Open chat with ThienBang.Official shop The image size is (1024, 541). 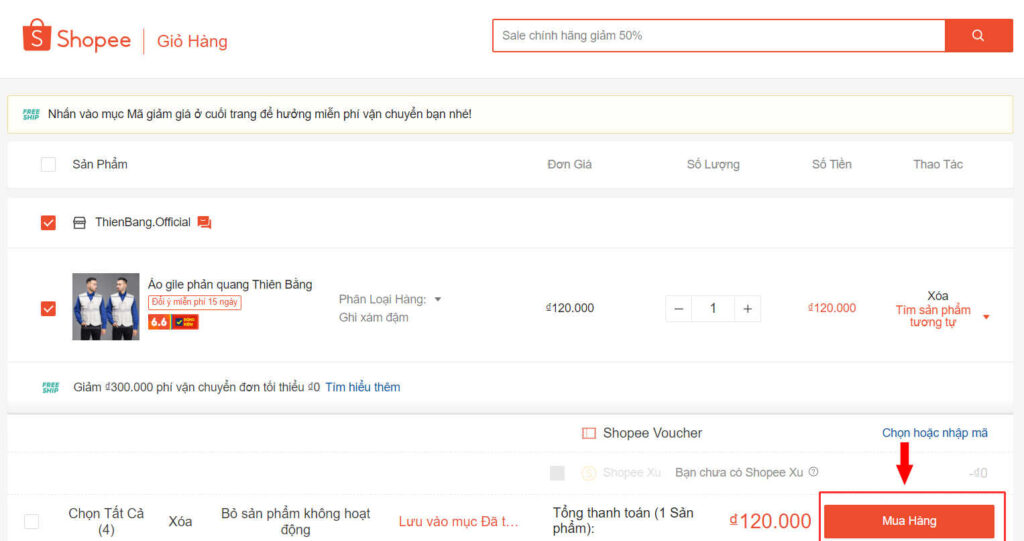coord(204,222)
